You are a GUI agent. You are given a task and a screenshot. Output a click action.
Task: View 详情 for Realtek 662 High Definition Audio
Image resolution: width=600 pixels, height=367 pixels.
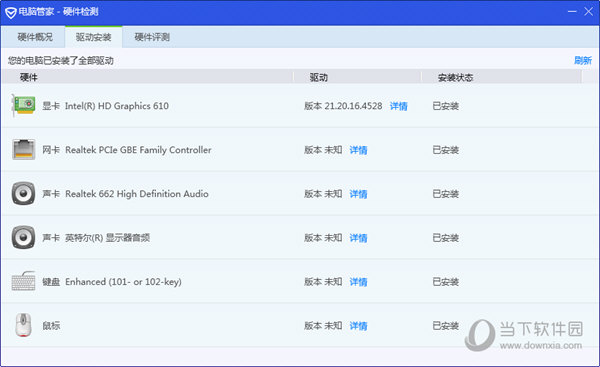[358, 194]
